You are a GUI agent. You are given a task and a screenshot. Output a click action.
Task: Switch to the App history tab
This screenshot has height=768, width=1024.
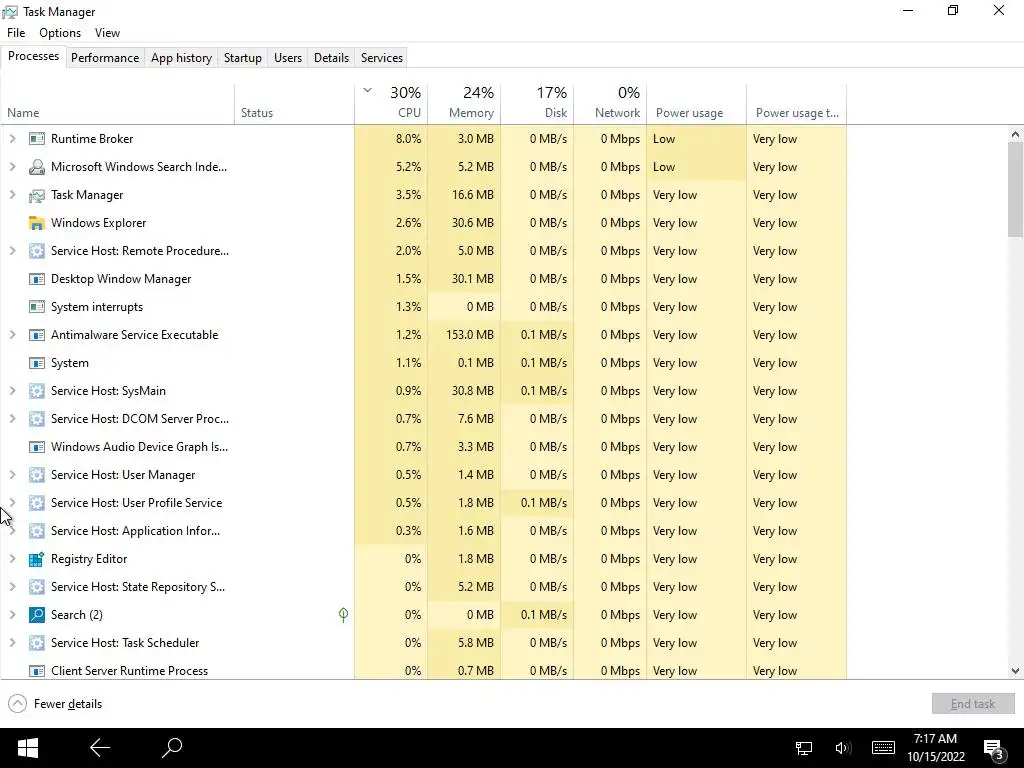click(x=182, y=57)
